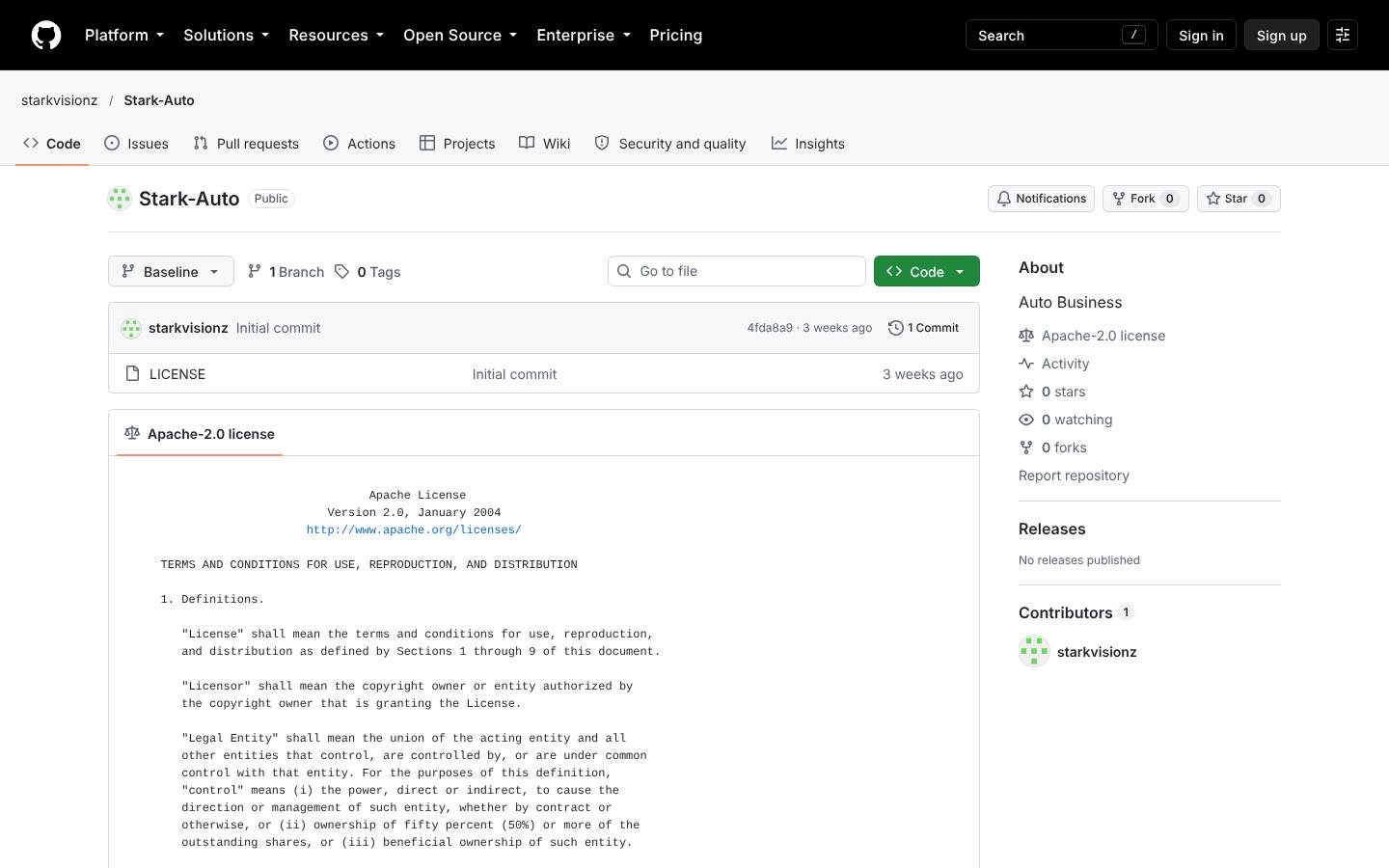Click the Notifications bell button
This screenshot has height=868, width=1389.
1041,199
